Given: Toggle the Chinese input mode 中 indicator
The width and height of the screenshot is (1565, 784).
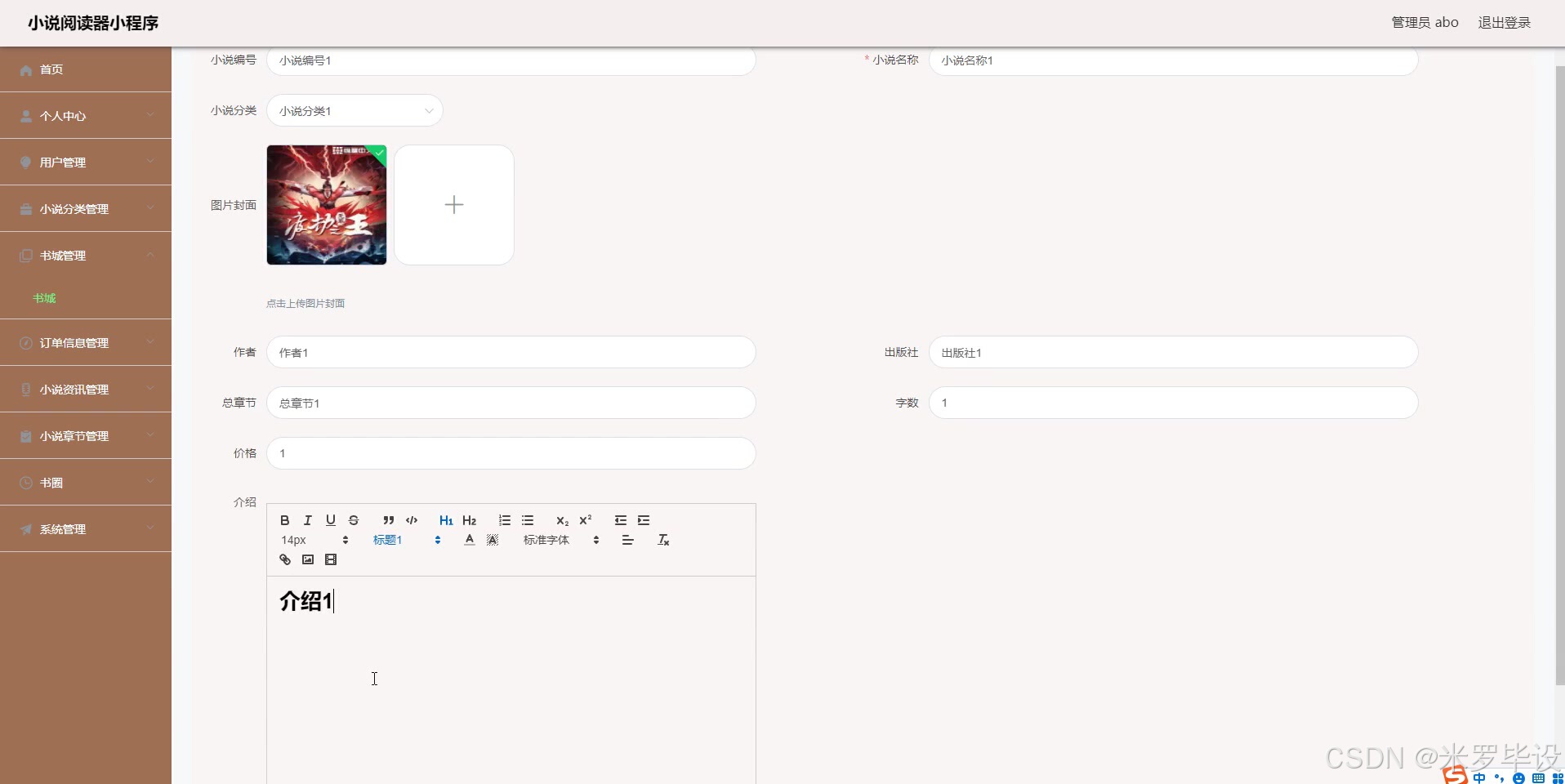Looking at the screenshot, I should [x=1479, y=777].
